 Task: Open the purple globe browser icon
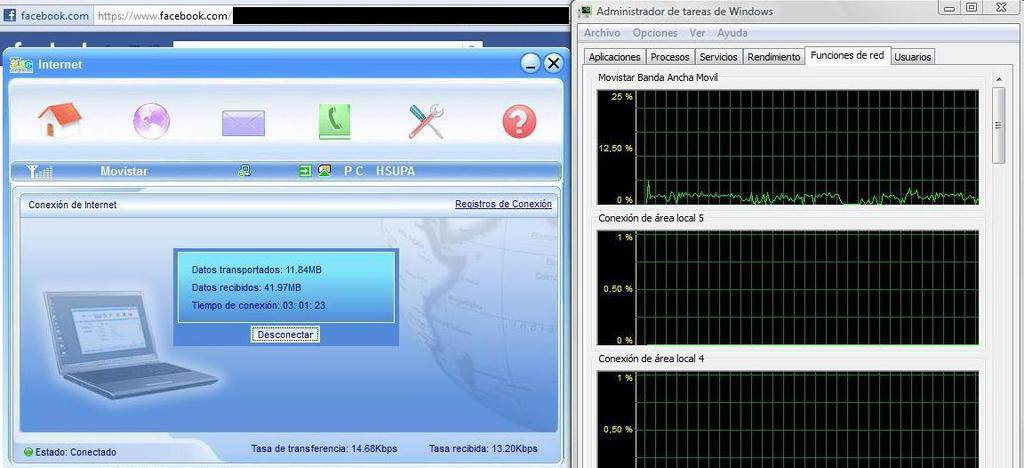click(152, 121)
